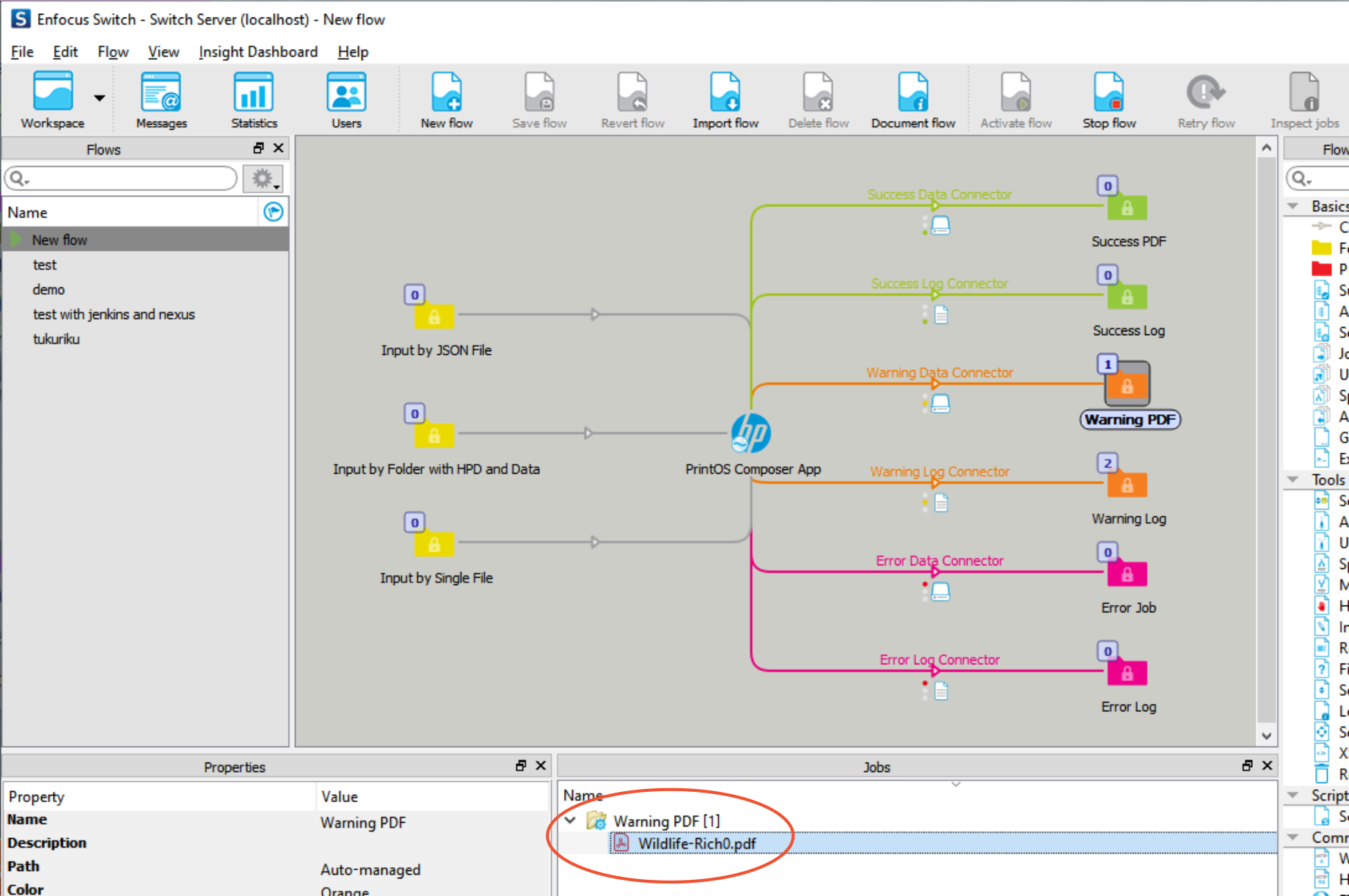Click the Activate flow icon
Image resolution: width=1349 pixels, height=896 pixels.
1016,99
